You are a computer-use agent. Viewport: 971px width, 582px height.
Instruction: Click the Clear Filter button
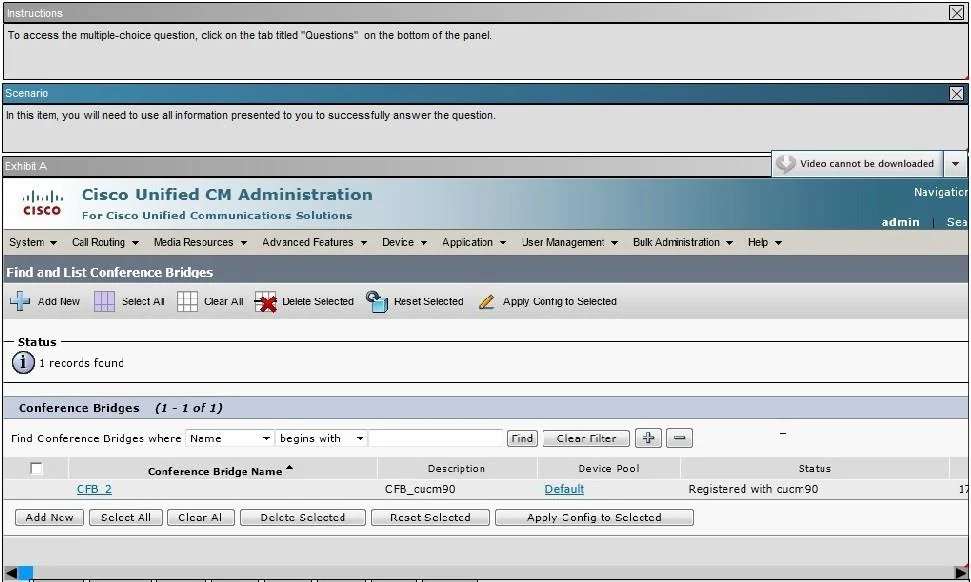[x=586, y=438]
